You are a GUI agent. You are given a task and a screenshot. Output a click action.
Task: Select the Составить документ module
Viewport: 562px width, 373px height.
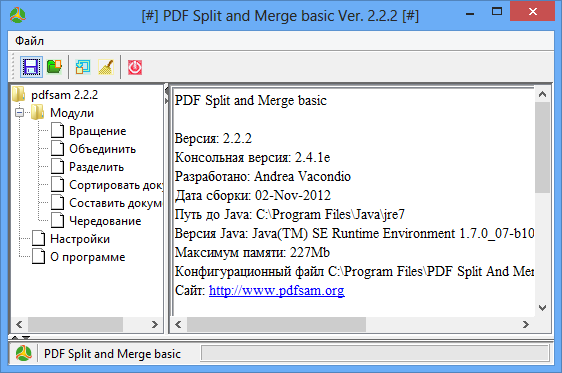(116, 203)
